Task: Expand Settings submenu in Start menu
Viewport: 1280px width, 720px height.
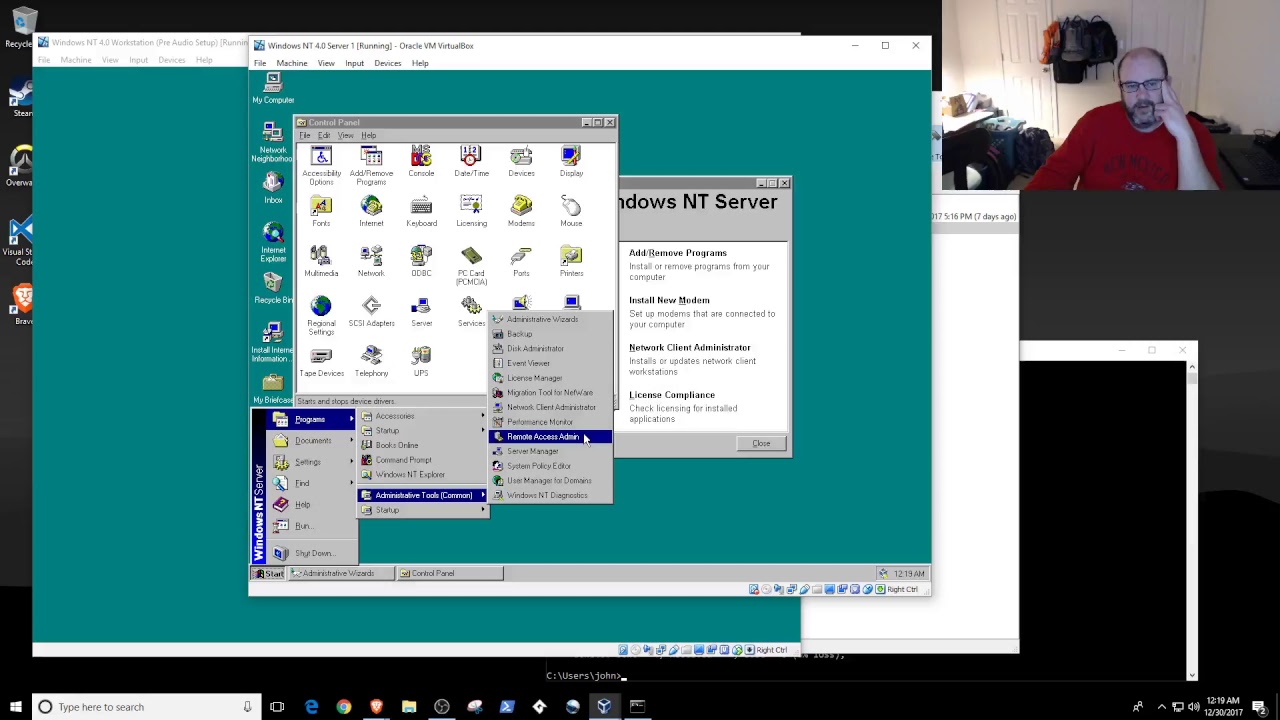Action: [x=307, y=461]
